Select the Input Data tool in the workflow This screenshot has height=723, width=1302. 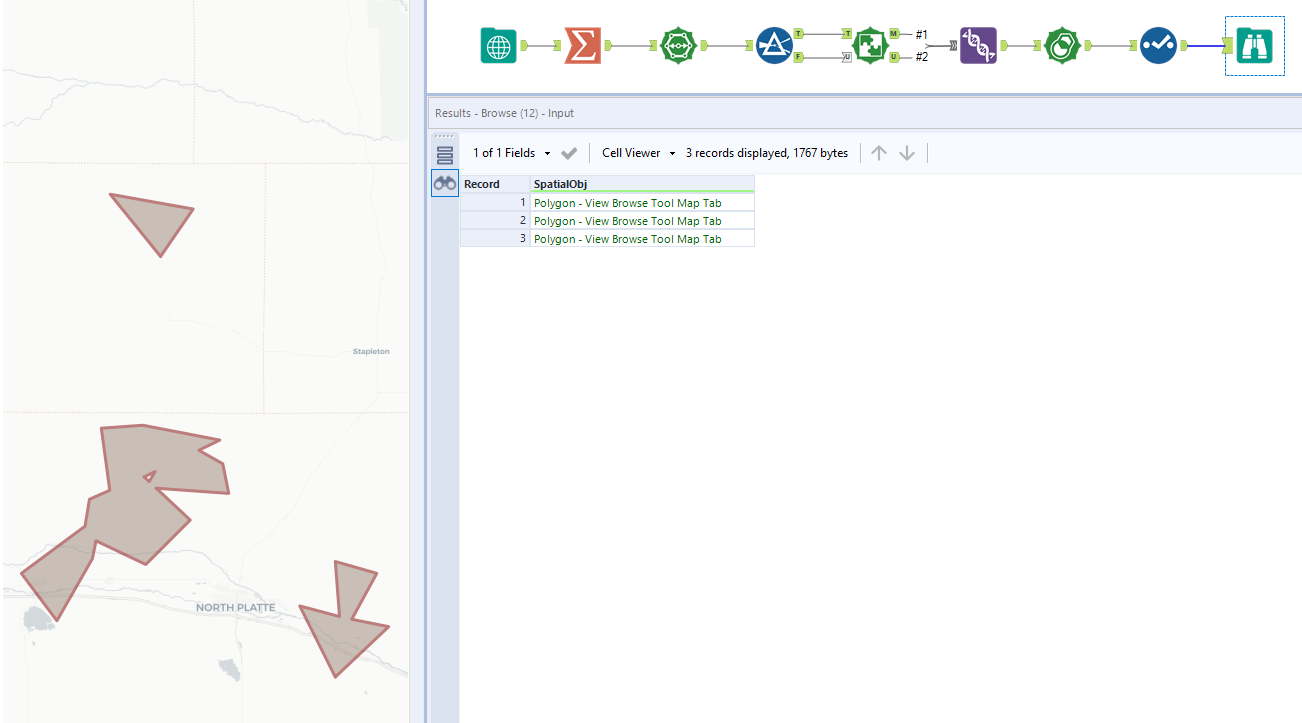coord(498,46)
